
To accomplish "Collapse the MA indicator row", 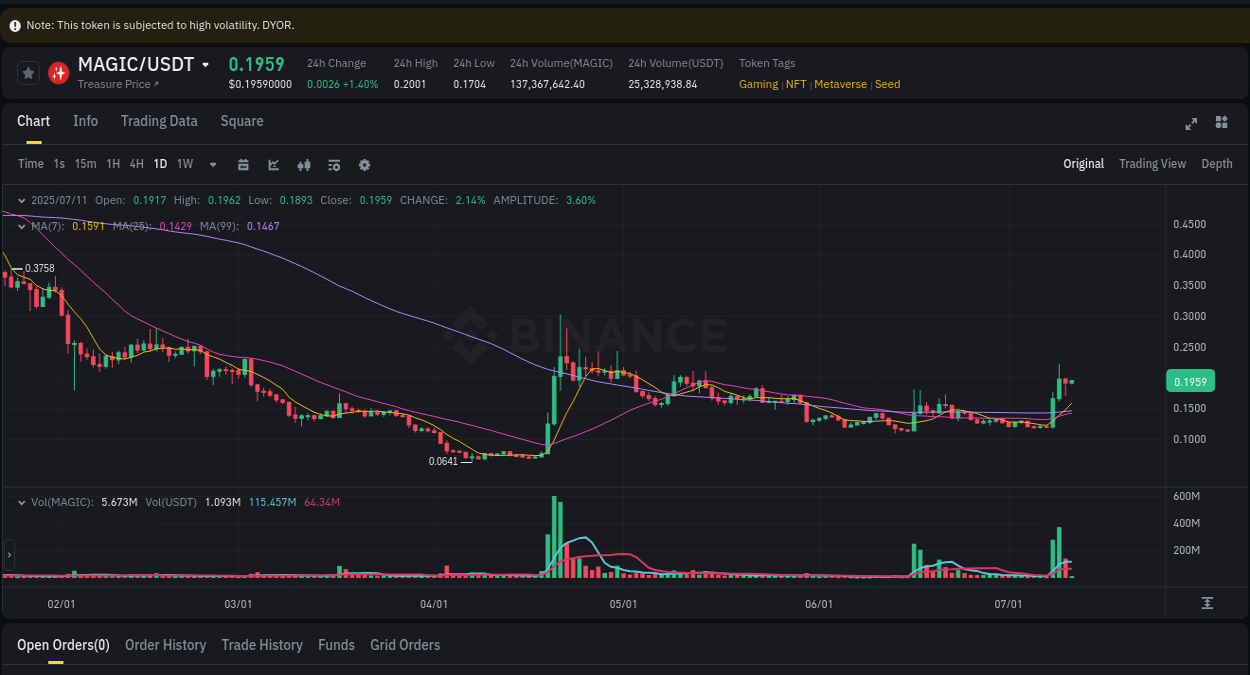I will click(x=20, y=226).
